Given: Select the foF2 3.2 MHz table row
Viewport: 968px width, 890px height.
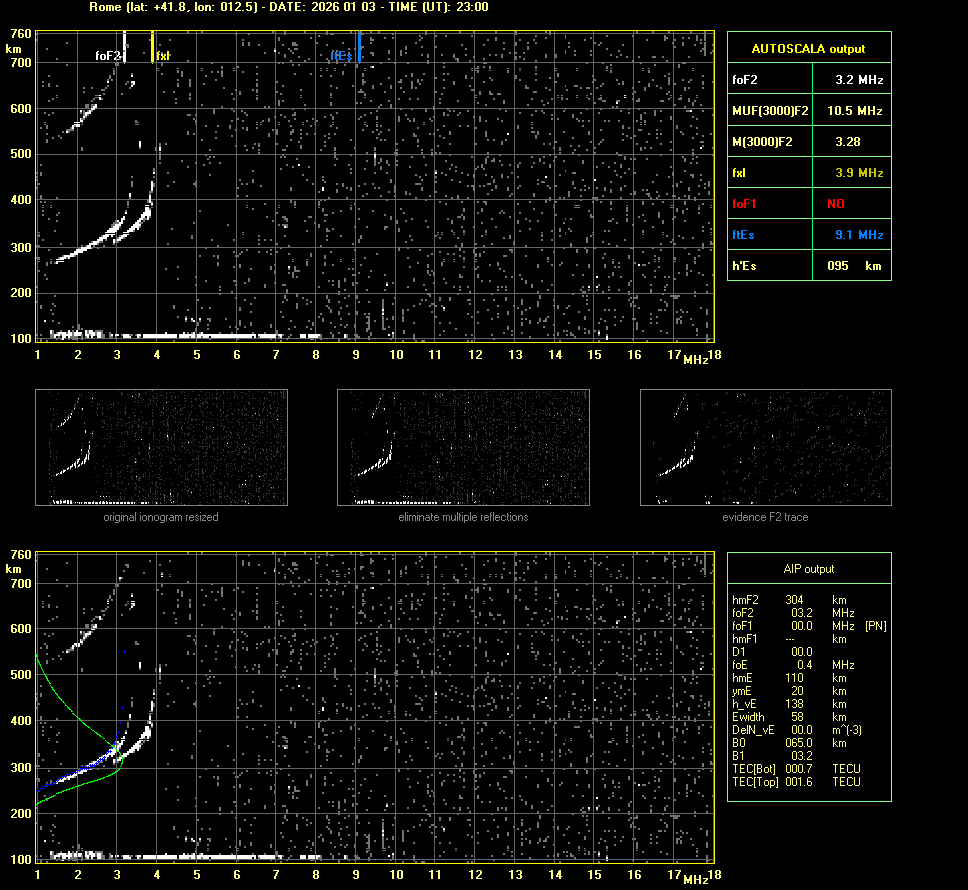Looking at the screenshot, I should pyautogui.click(x=808, y=79).
